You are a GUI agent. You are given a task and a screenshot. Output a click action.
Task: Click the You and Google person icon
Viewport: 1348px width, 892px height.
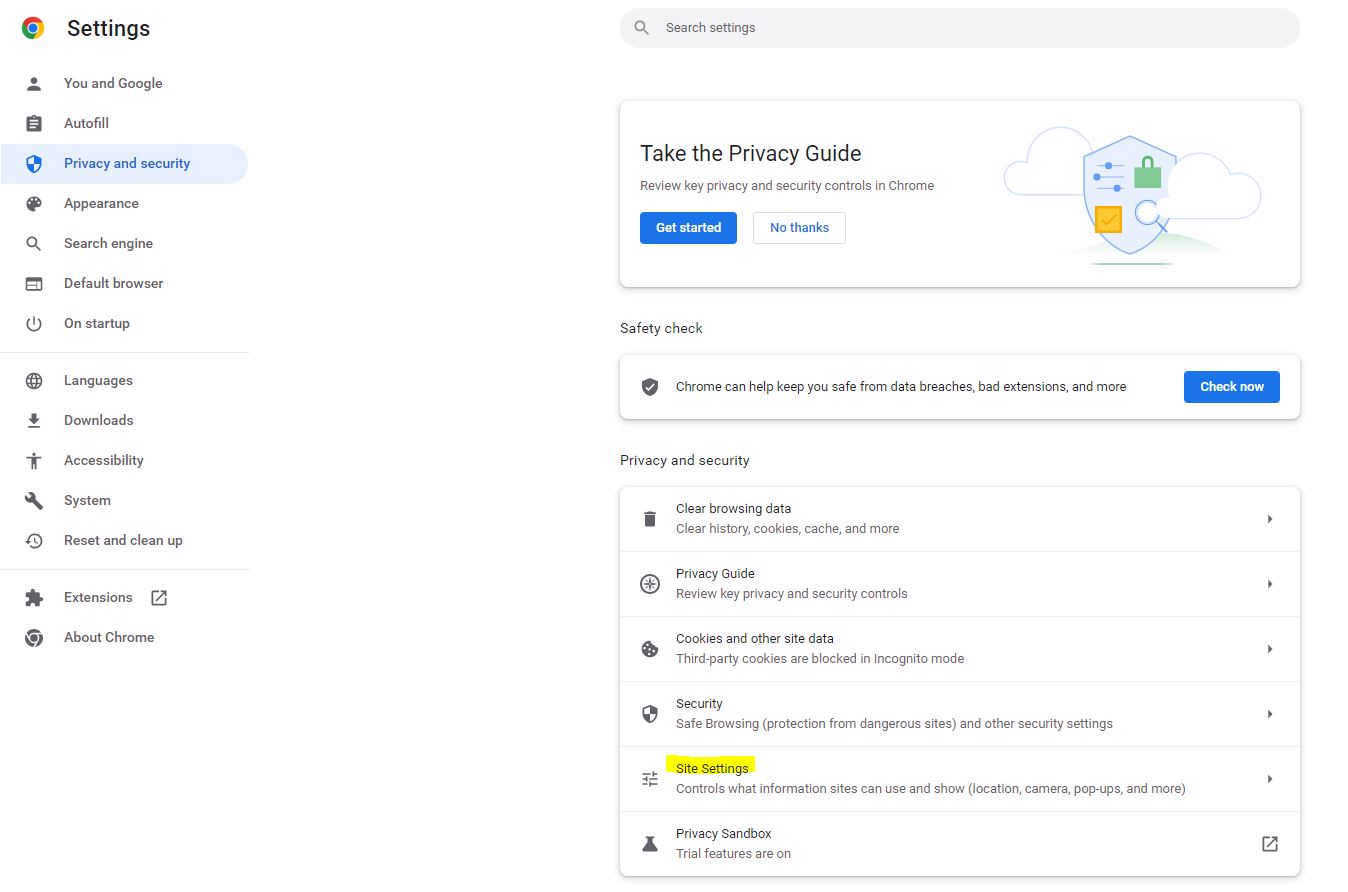click(34, 83)
